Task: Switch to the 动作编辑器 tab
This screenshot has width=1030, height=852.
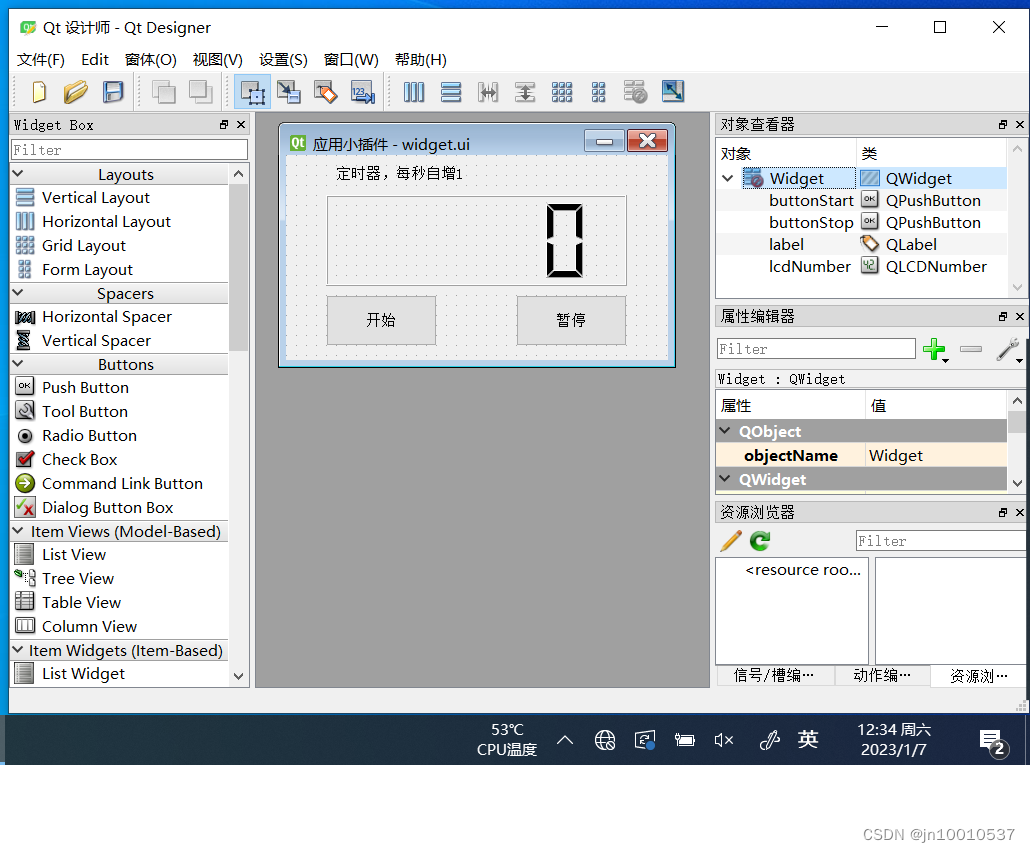Action: (x=882, y=675)
